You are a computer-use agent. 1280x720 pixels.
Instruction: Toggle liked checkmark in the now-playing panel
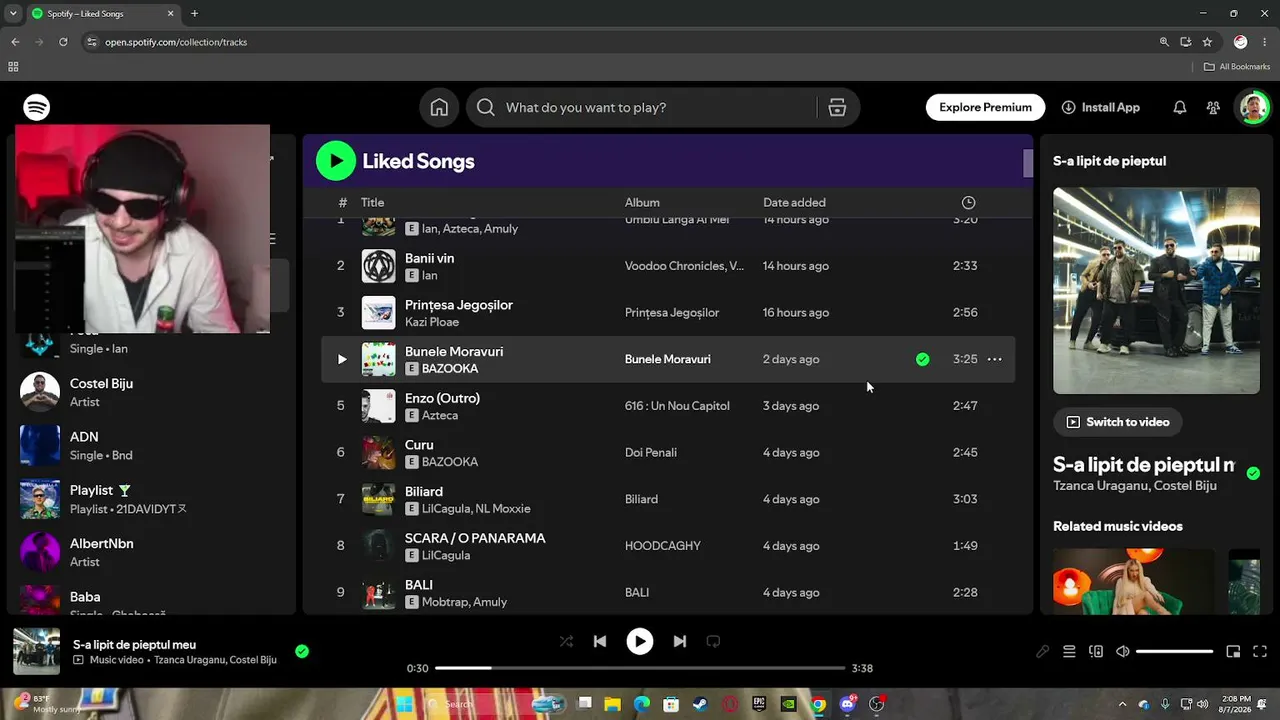tap(1253, 473)
